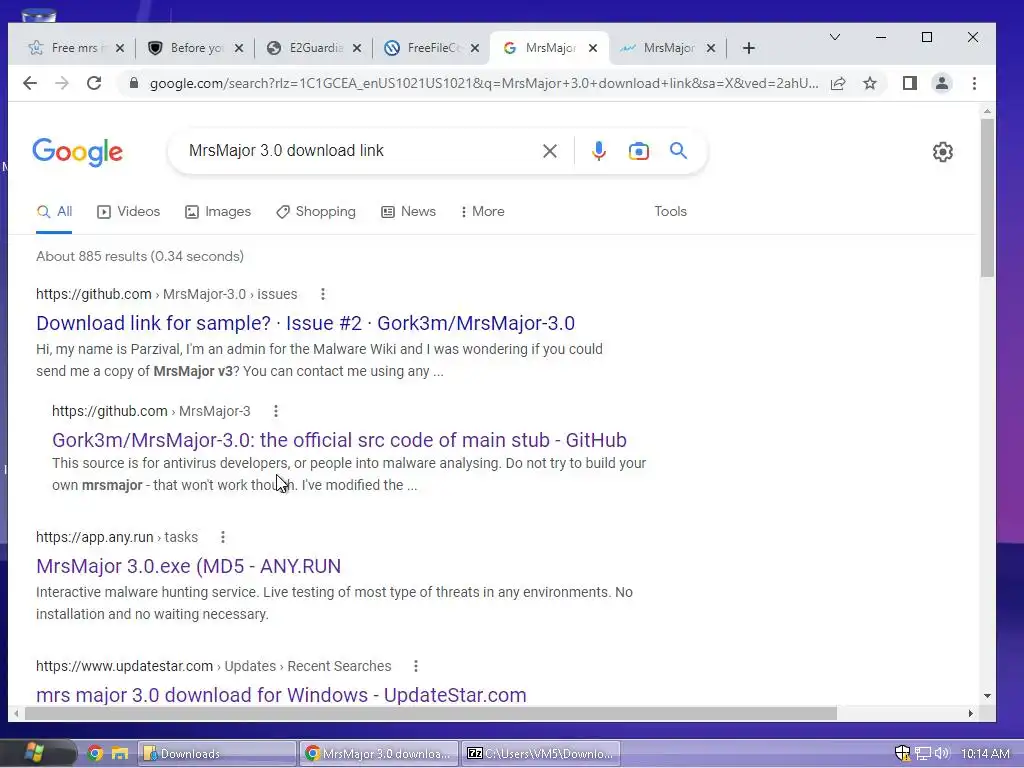The width and height of the screenshot is (1024, 768).
Task: Open the Windows Start button
Action: click(34, 753)
